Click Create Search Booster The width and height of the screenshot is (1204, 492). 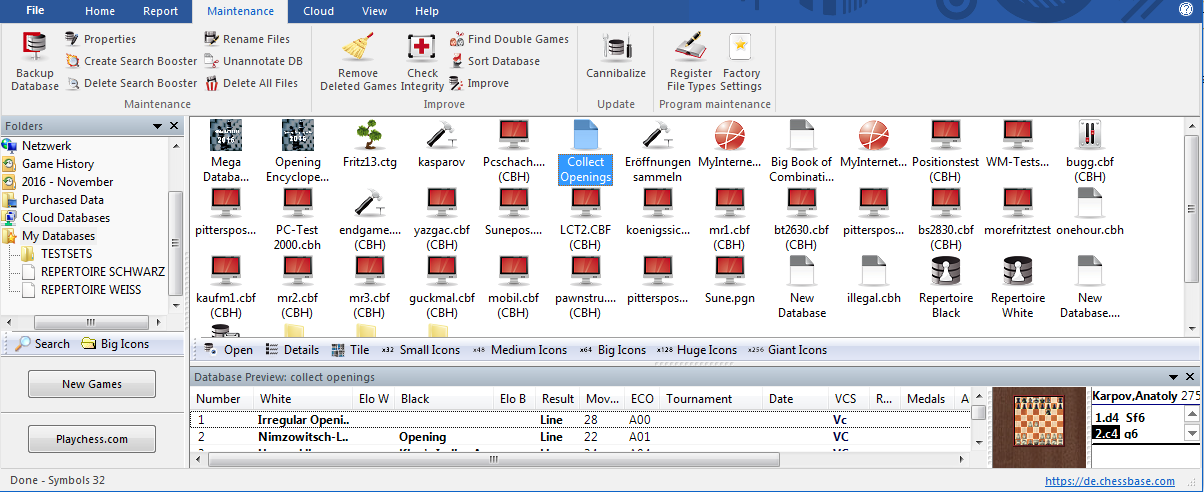131,61
